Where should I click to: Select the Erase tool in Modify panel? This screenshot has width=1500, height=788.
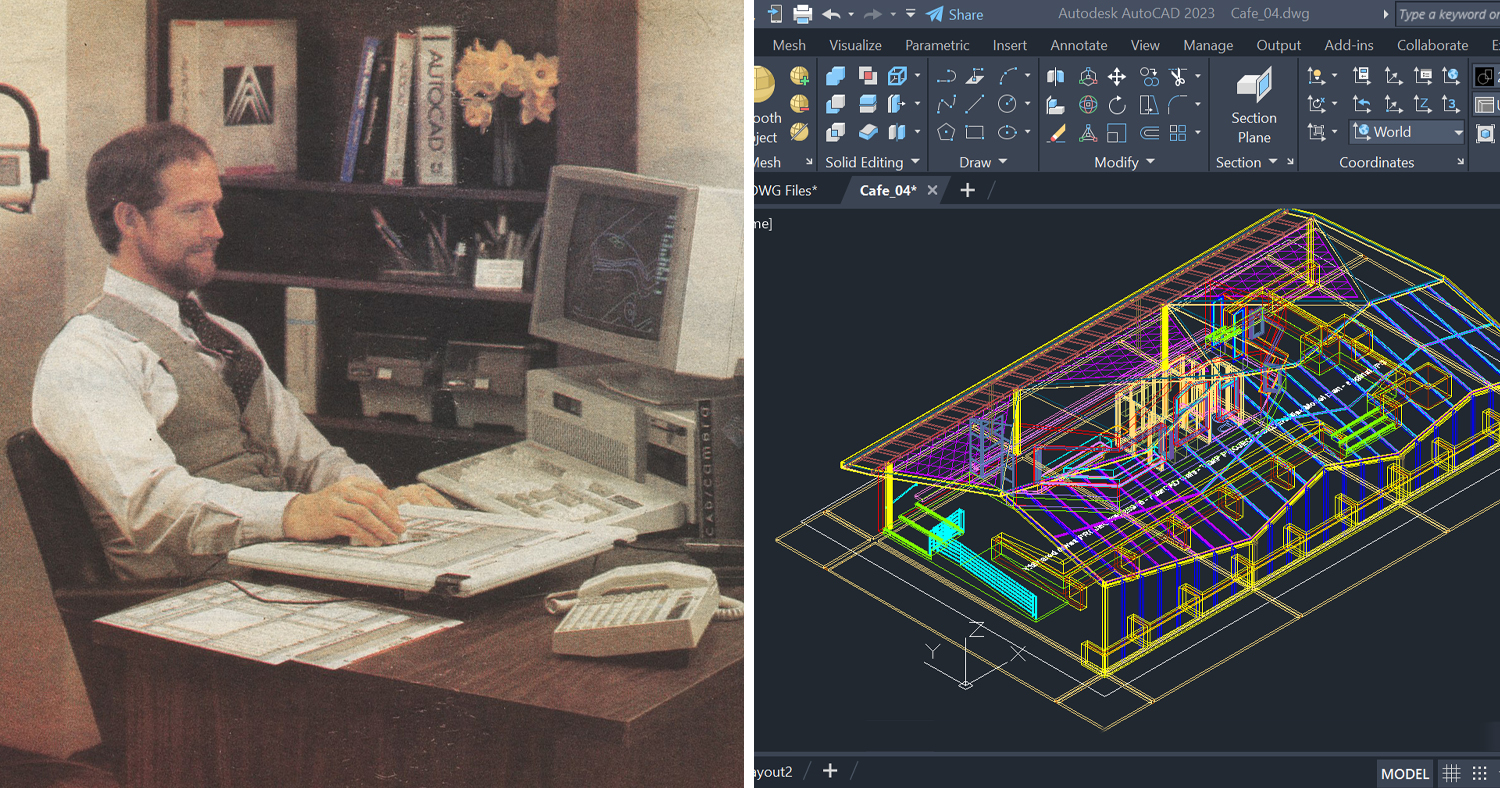point(1056,132)
